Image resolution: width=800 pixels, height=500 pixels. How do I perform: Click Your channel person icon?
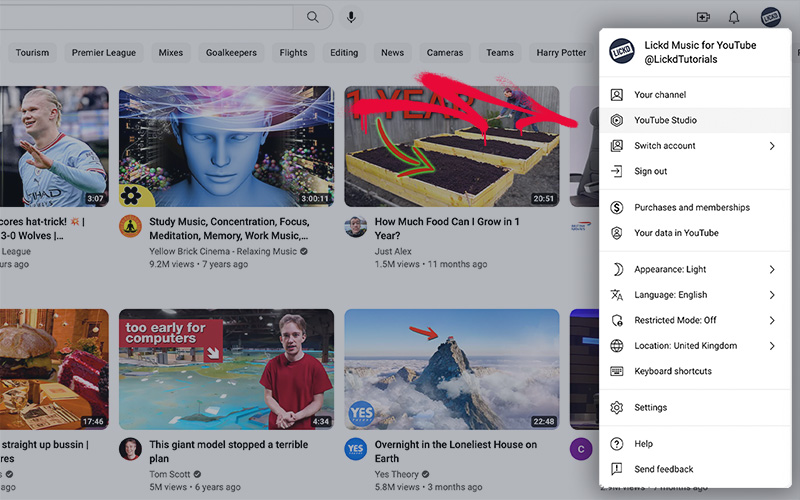[x=616, y=95]
